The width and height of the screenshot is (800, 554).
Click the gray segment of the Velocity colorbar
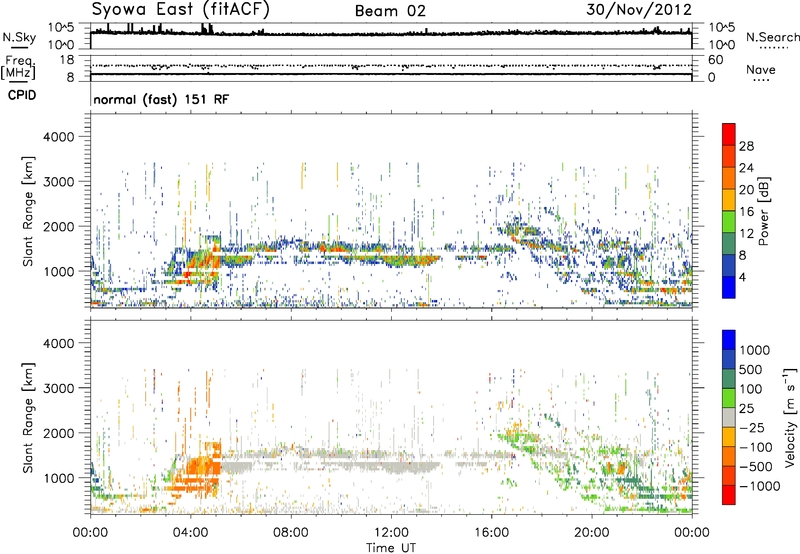click(x=729, y=418)
